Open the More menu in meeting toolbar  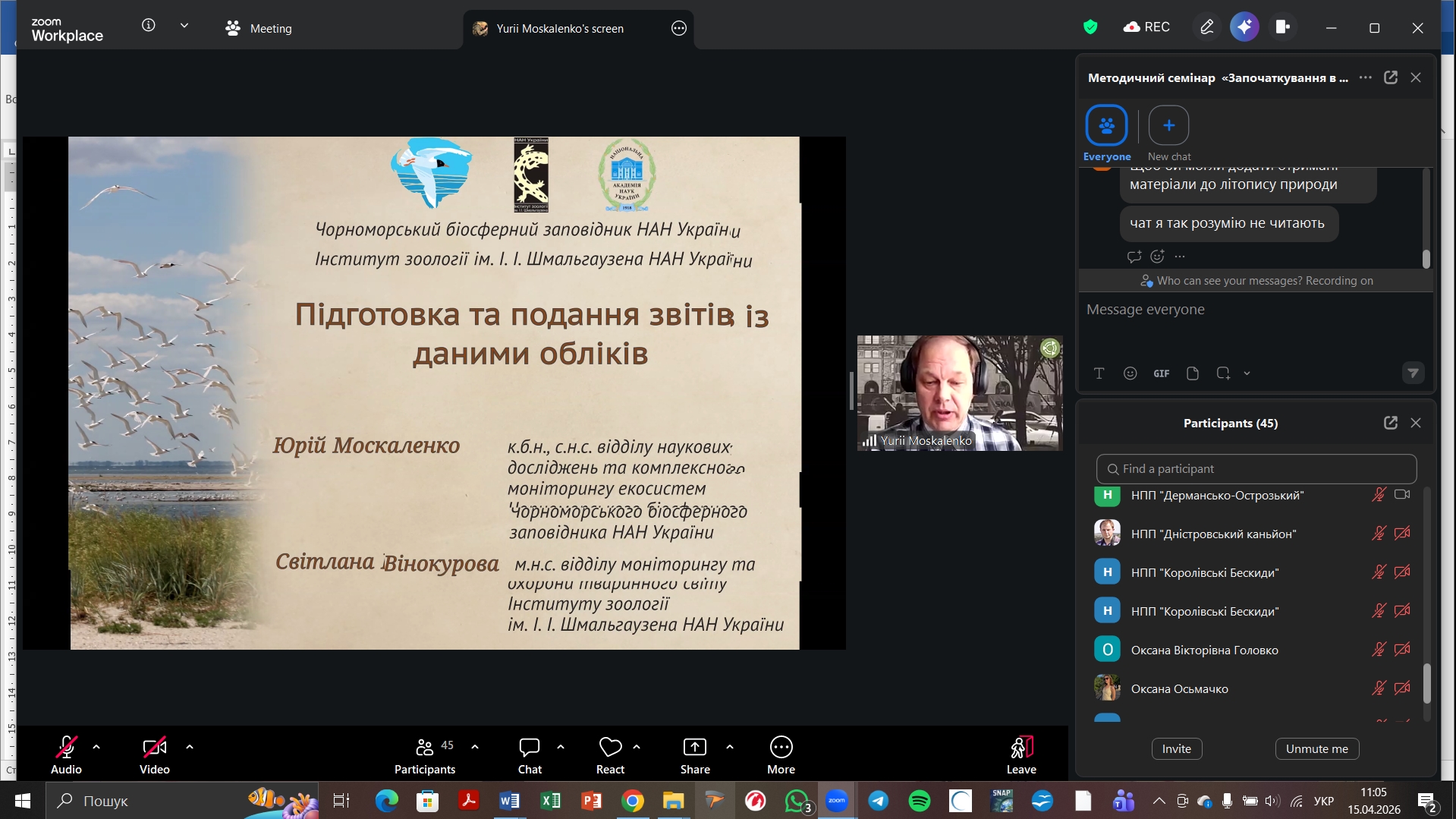point(781,748)
